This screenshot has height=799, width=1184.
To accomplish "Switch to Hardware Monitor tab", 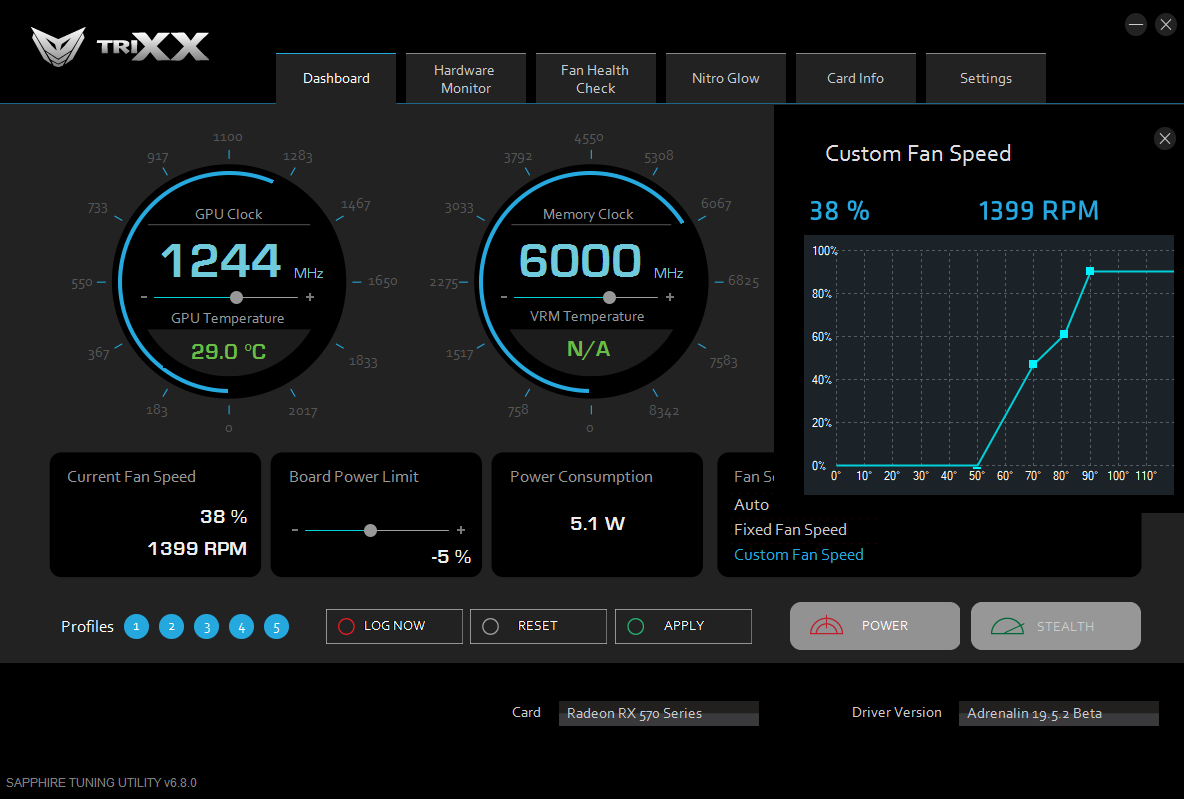I will click(x=466, y=79).
